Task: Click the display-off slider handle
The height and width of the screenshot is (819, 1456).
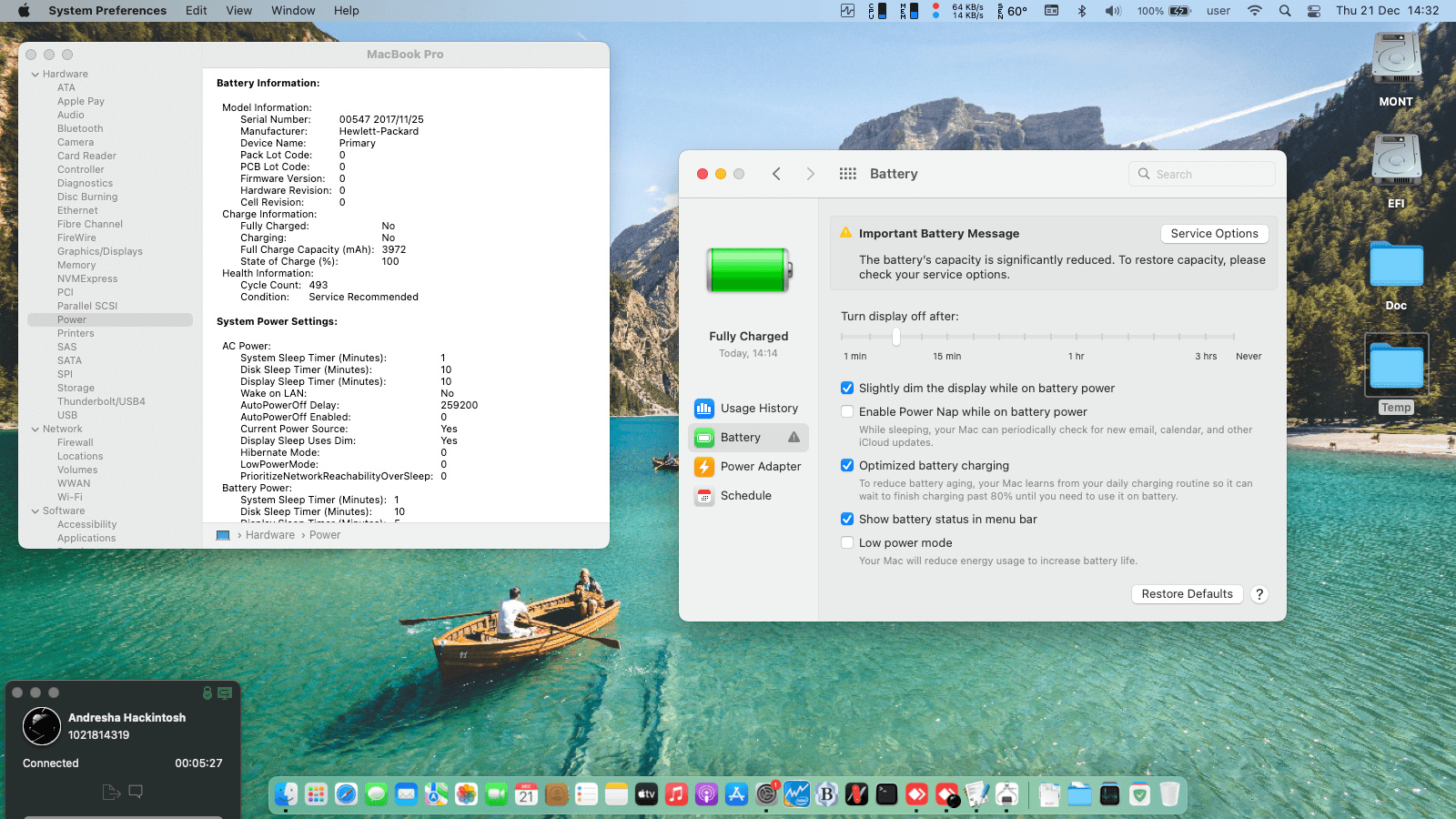Action: (896, 337)
